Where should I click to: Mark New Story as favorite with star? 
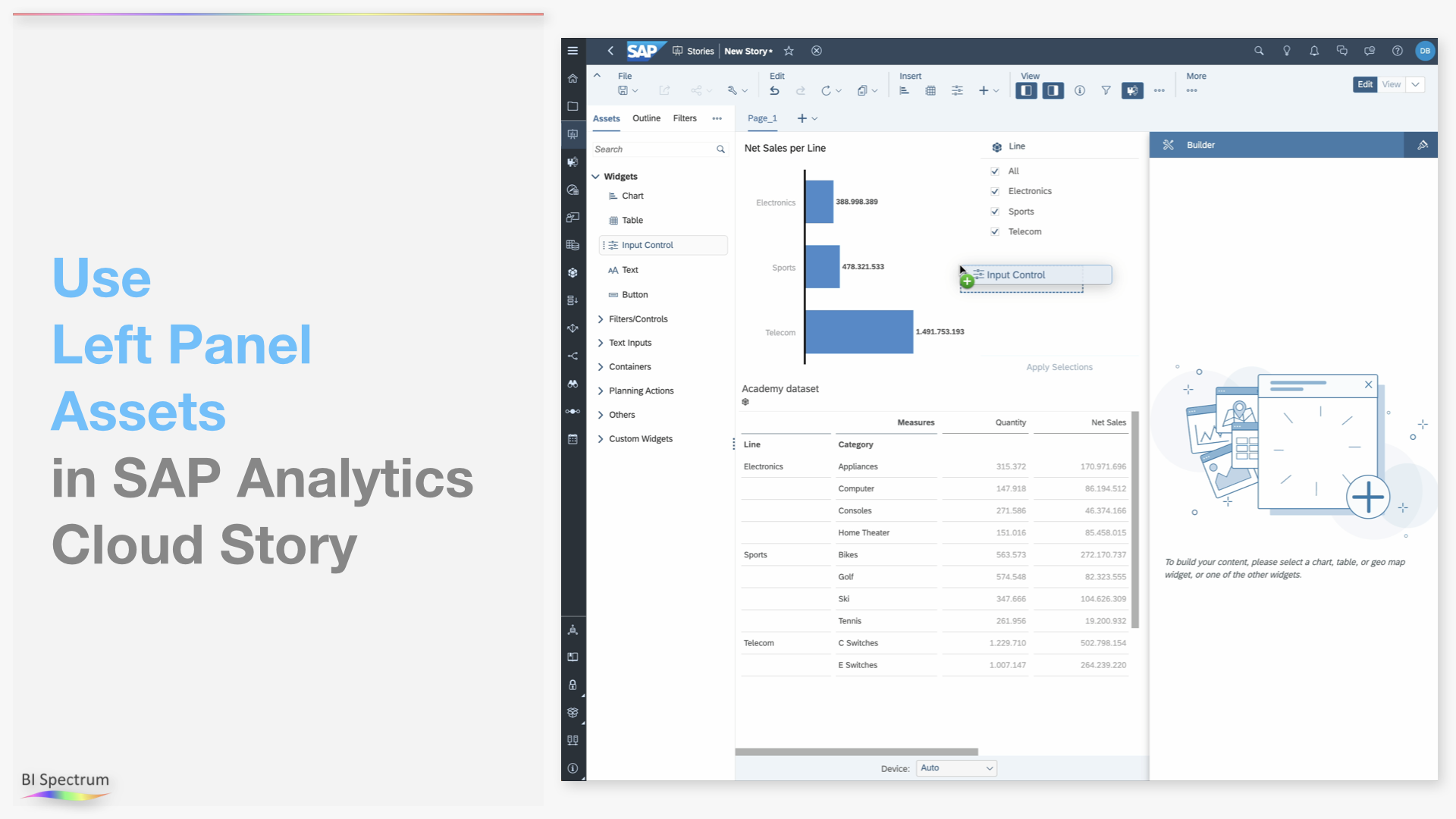[x=789, y=51]
